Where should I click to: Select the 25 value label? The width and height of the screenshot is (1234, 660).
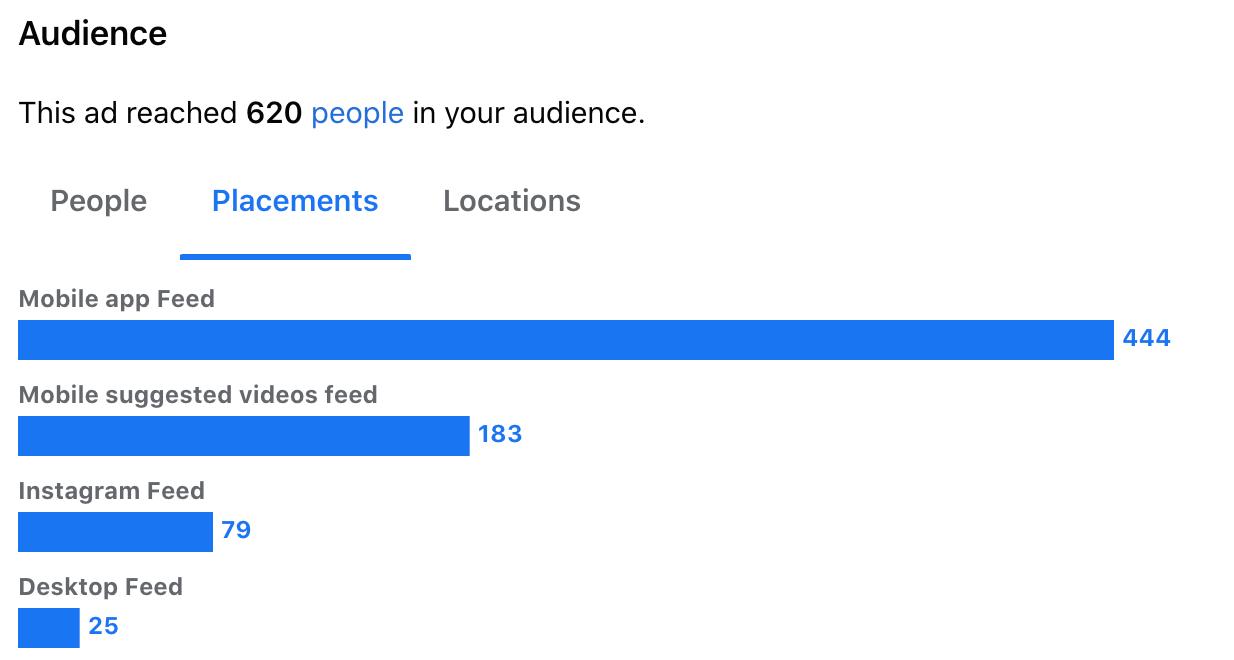pyautogui.click(x=103, y=626)
